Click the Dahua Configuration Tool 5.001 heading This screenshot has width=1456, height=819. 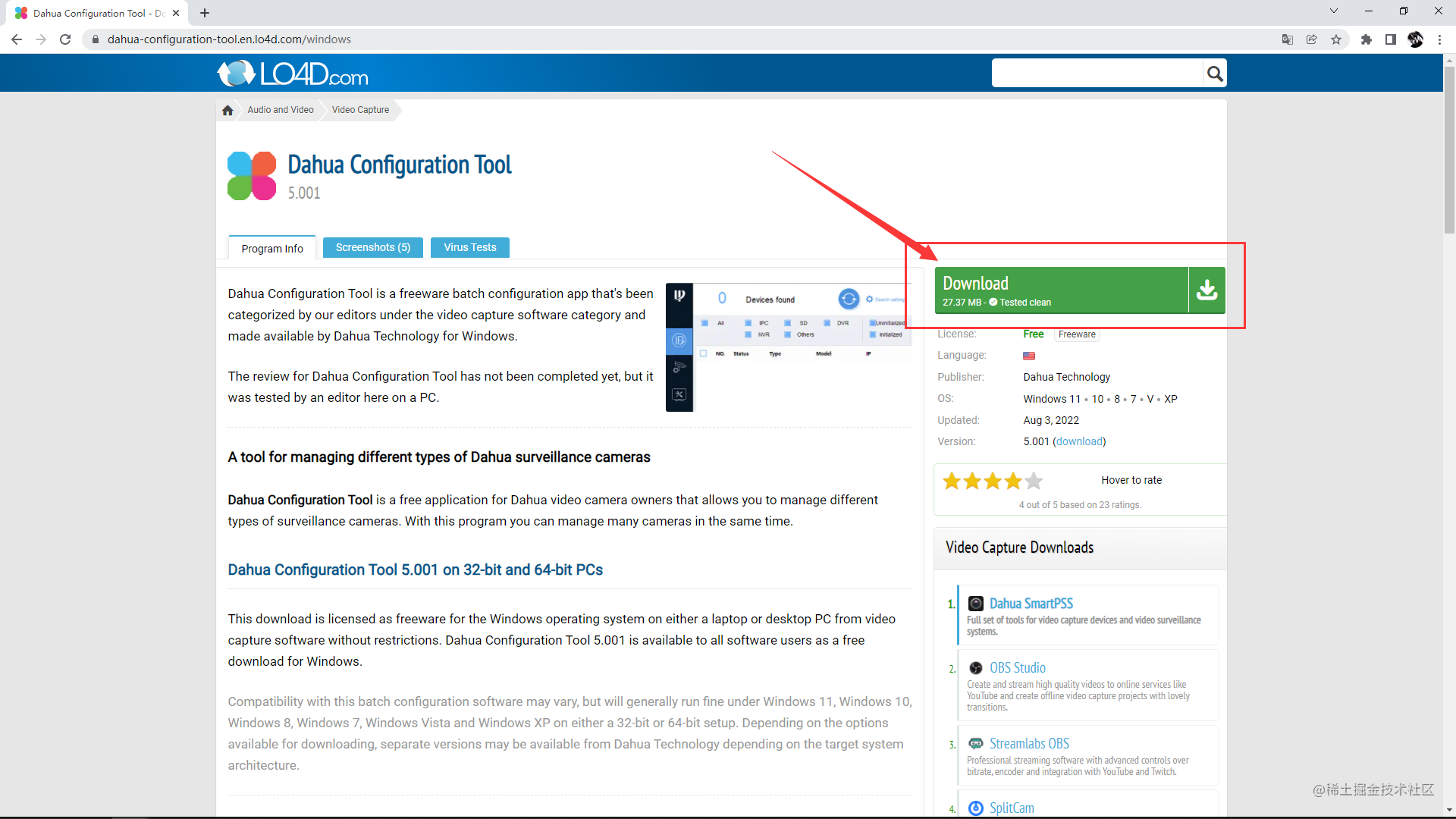pyautogui.click(x=416, y=570)
